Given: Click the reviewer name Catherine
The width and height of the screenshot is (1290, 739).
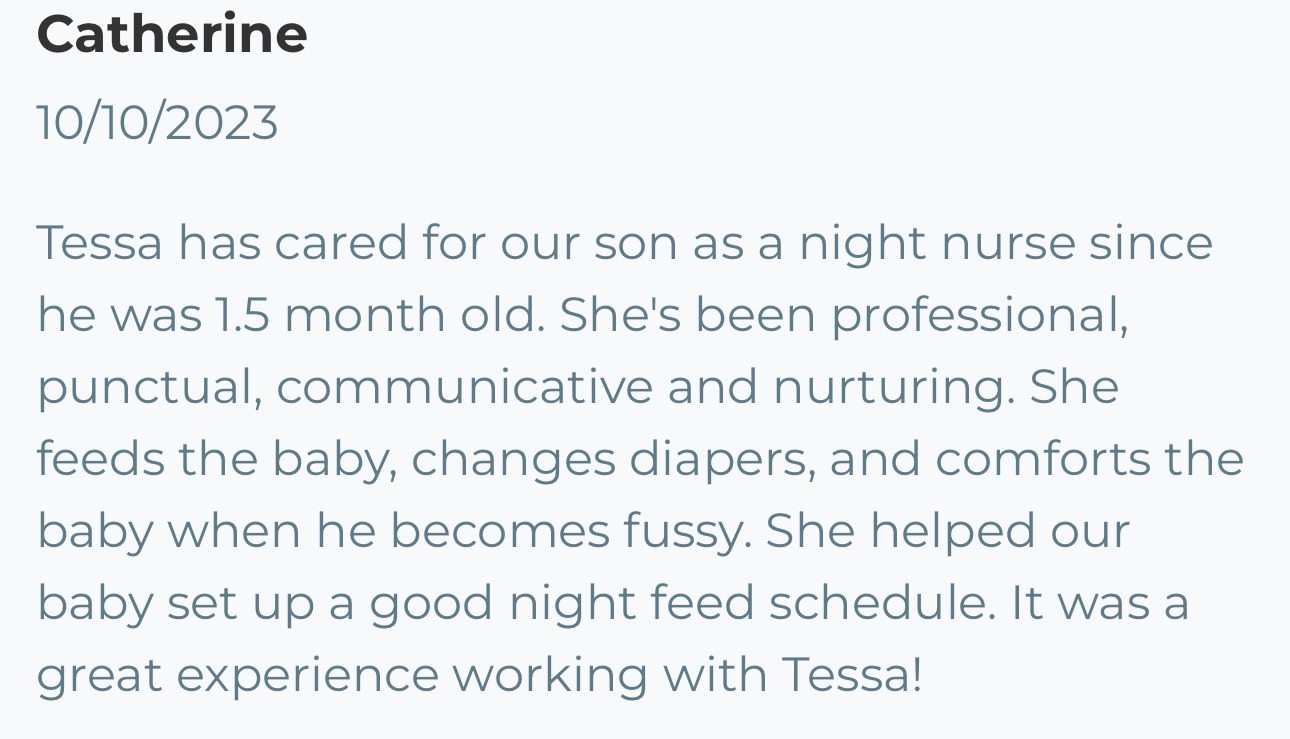Looking at the screenshot, I should pyautogui.click(x=172, y=33).
